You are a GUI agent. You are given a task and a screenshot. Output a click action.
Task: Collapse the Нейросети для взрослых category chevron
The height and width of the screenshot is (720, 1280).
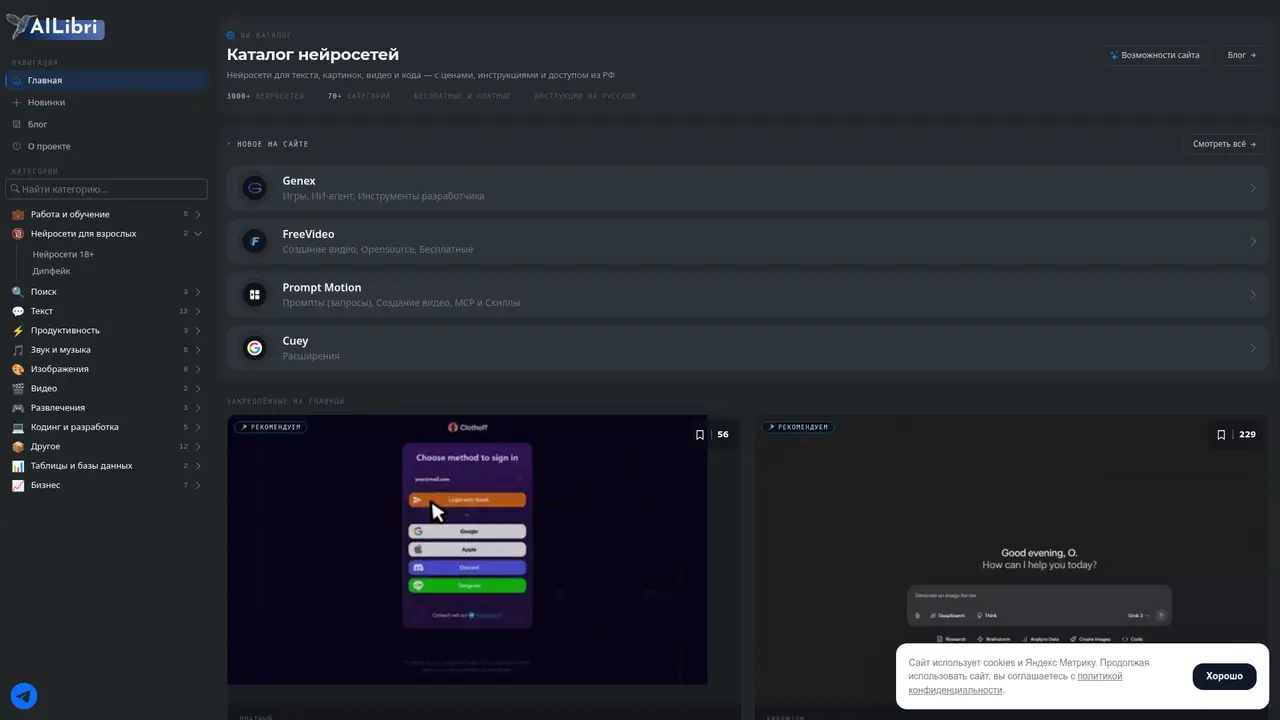pyautogui.click(x=198, y=234)
